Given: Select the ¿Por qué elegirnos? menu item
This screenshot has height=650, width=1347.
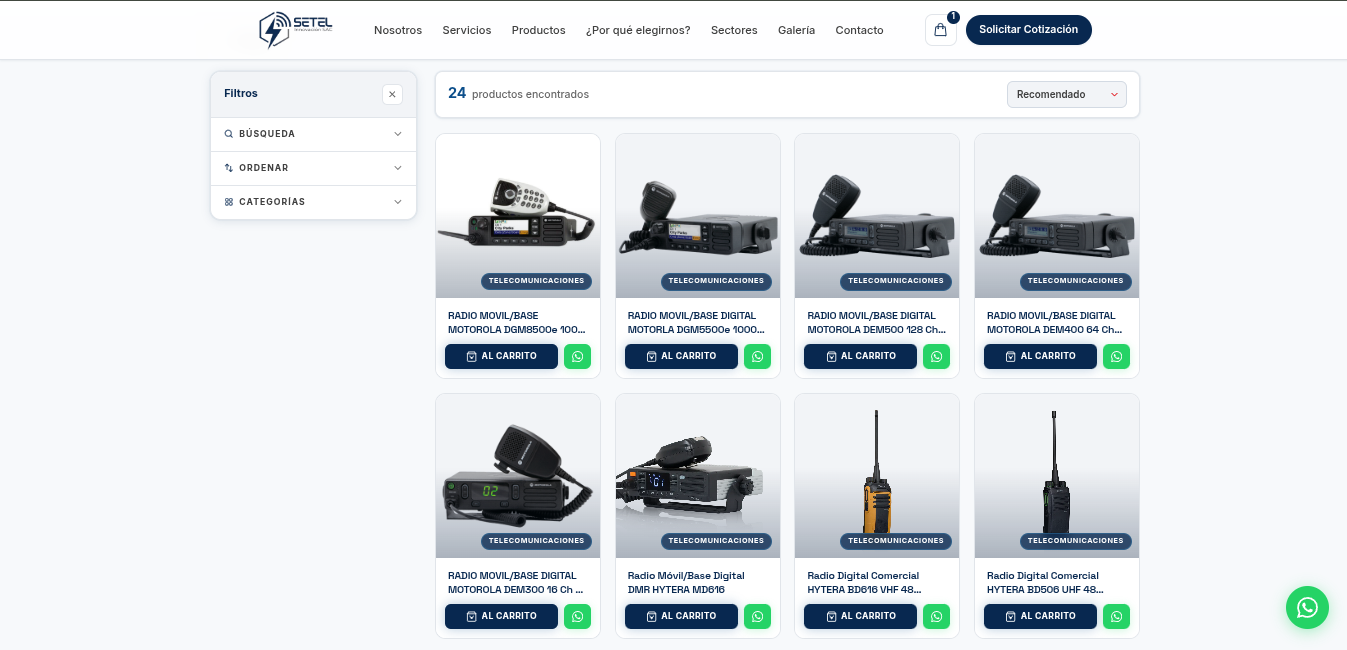Looking at the screenshot, I should (638, 30).
